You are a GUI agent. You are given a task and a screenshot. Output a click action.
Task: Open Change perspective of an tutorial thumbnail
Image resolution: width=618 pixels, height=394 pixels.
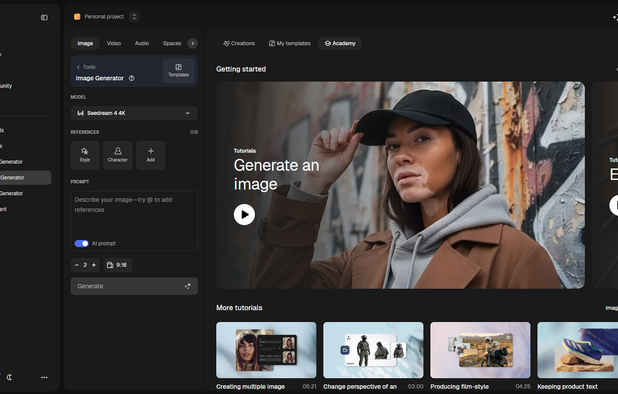(x=373, y=350)
